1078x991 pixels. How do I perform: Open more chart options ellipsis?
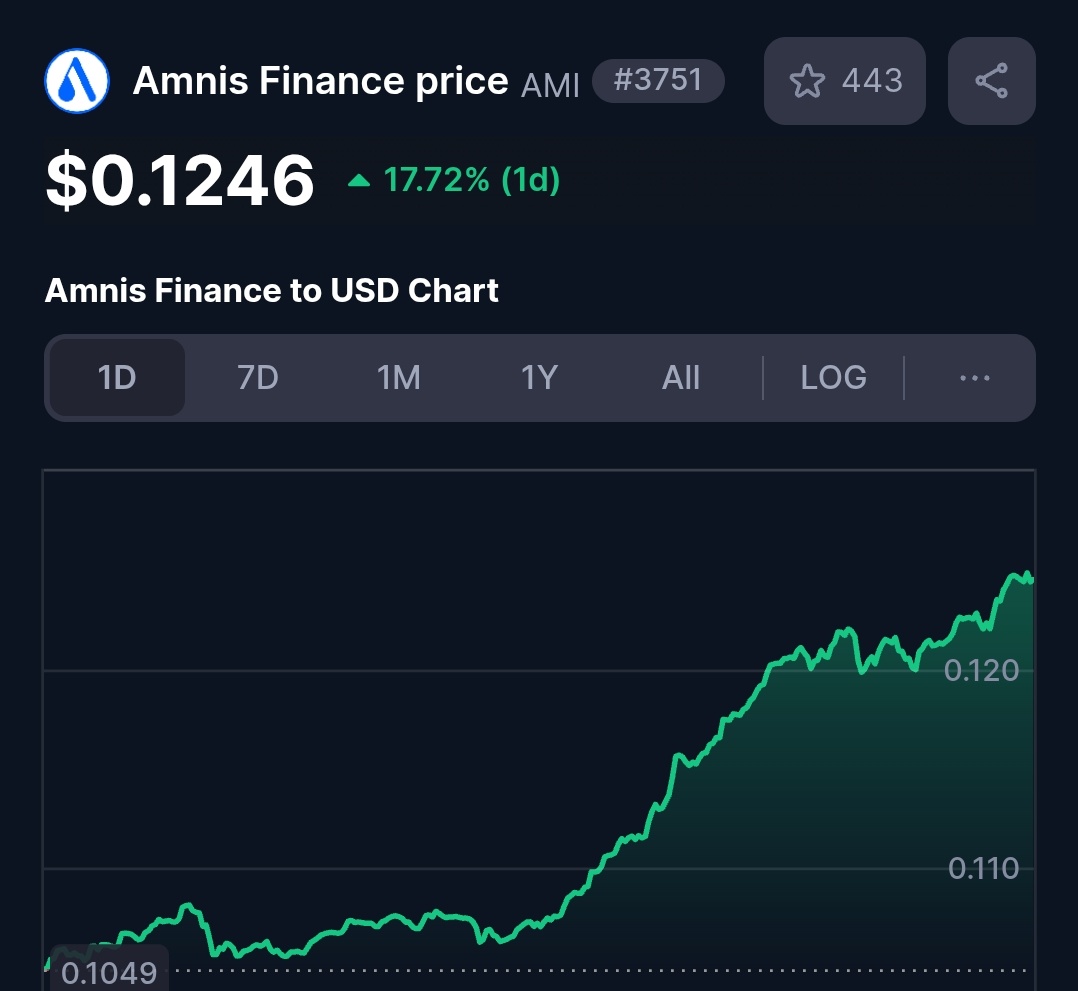(x=974, y=378)
